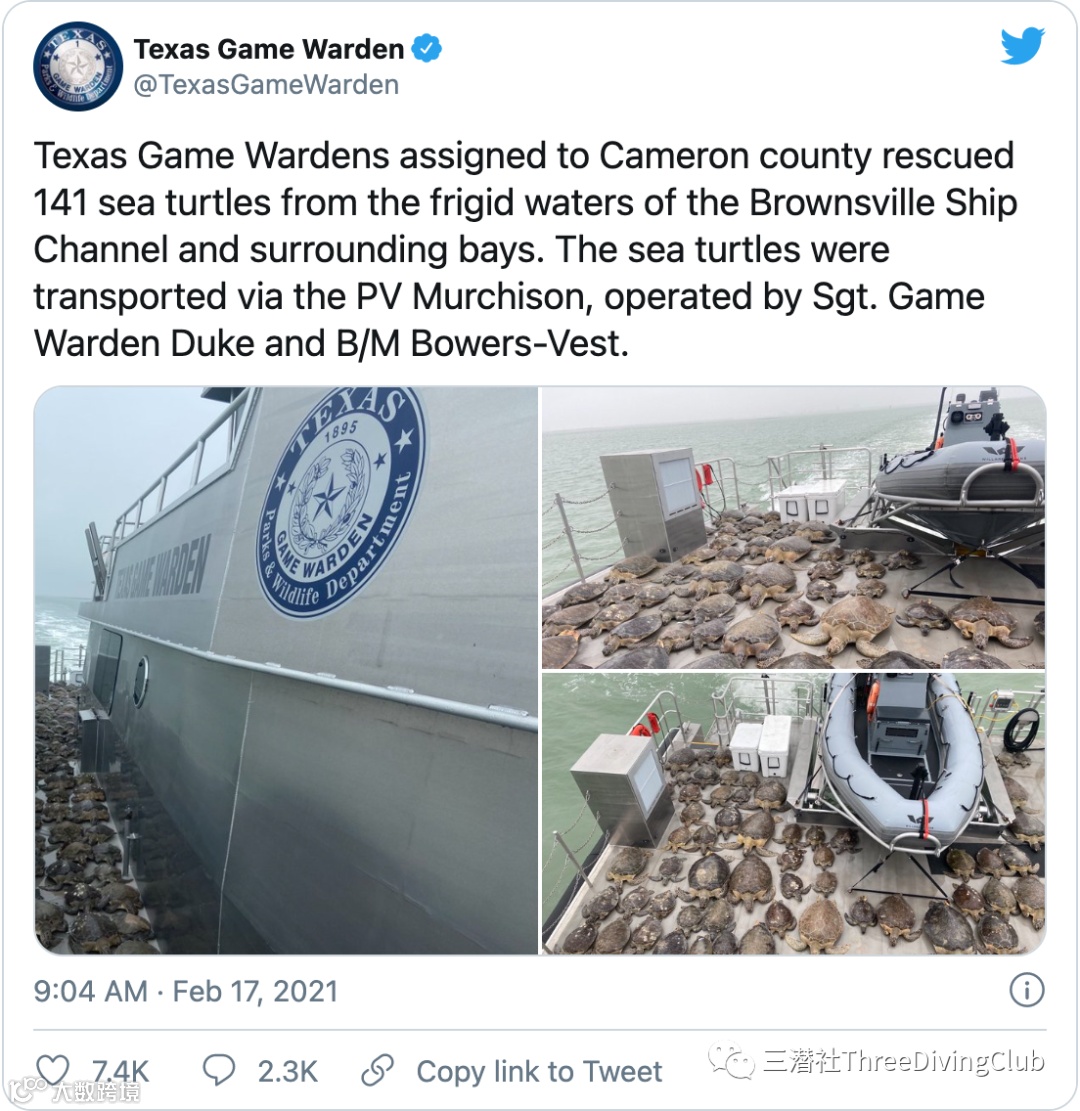Open replies via speech bubble icon
The width and height of the screenshot is (1080, 1111).
click(218, 1071)
